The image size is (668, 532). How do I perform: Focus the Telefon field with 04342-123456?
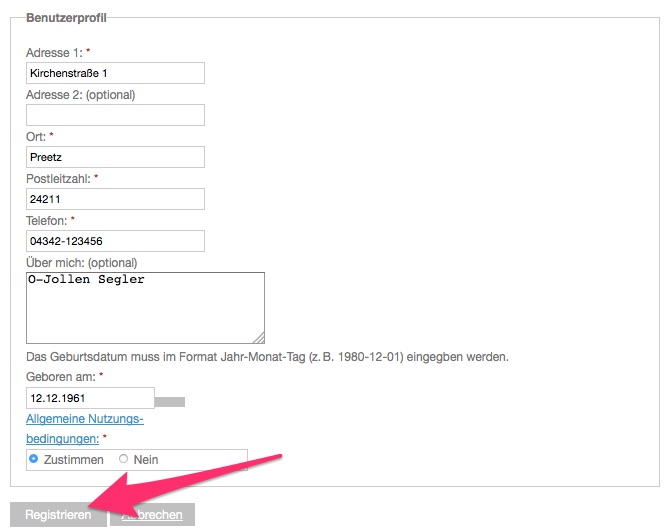[115, 241]
